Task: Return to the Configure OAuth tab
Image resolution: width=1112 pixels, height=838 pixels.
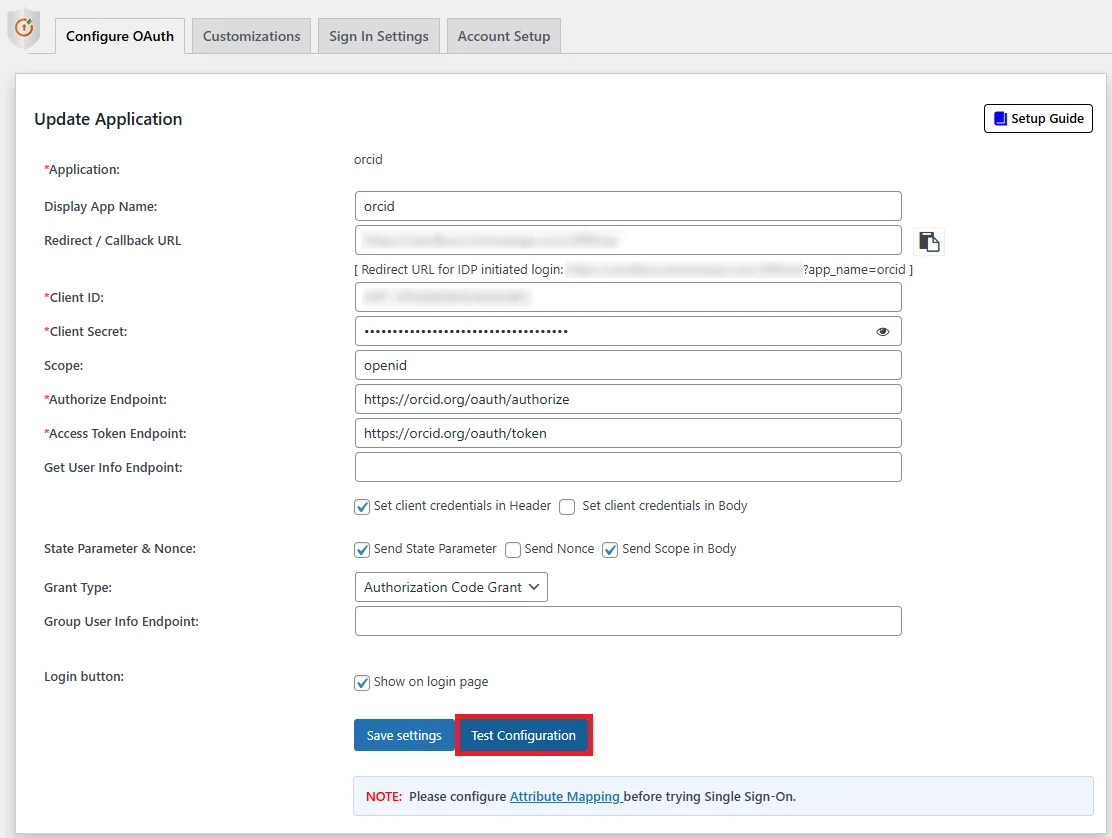Action: 119,35
